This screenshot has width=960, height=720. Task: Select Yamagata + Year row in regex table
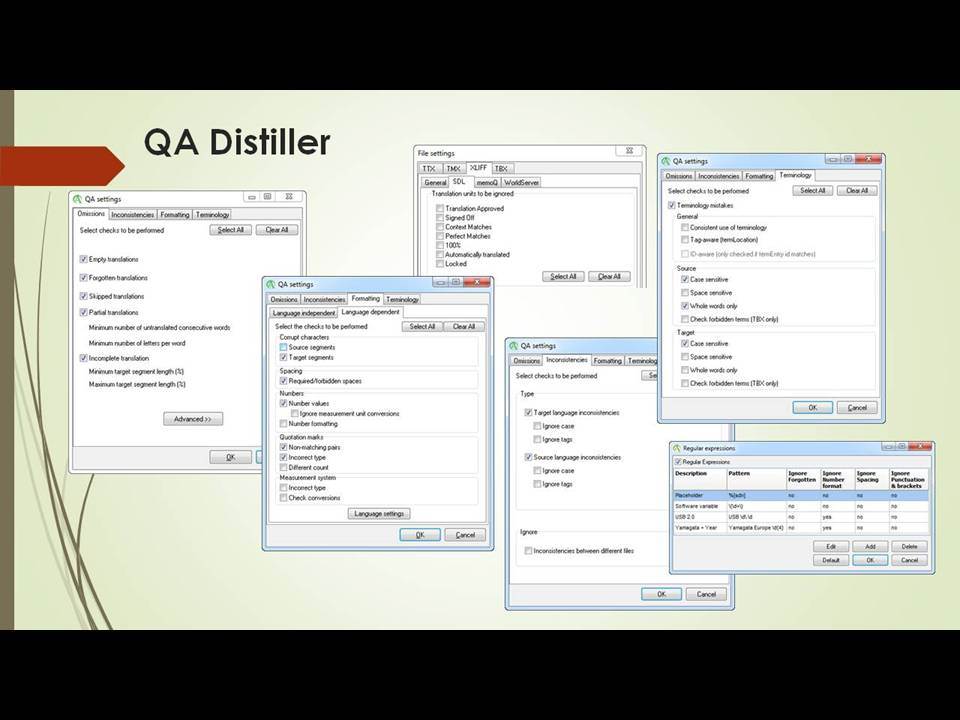(801, 527)
